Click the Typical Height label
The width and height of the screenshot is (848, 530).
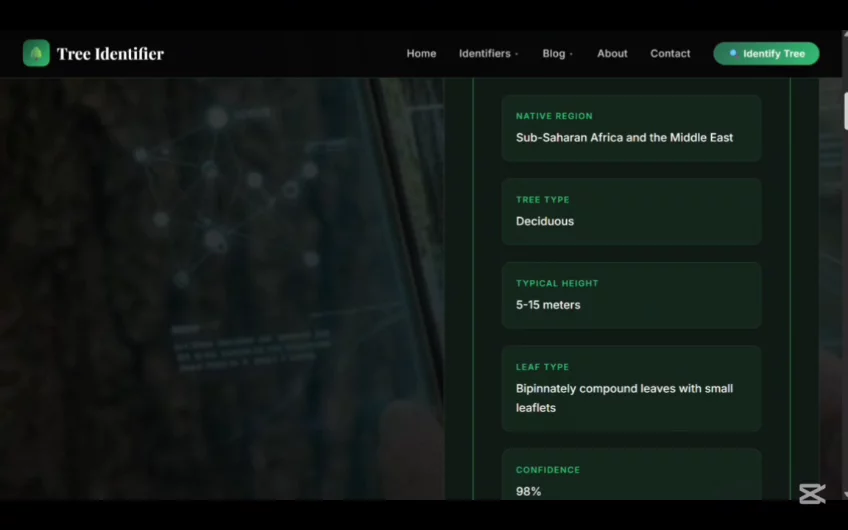557,283
